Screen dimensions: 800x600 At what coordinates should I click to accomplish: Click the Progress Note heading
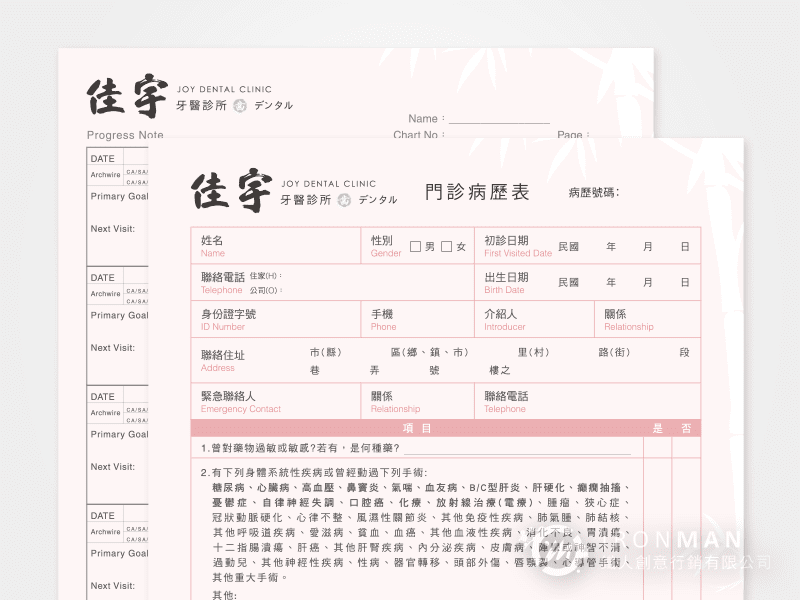point(125,135)
